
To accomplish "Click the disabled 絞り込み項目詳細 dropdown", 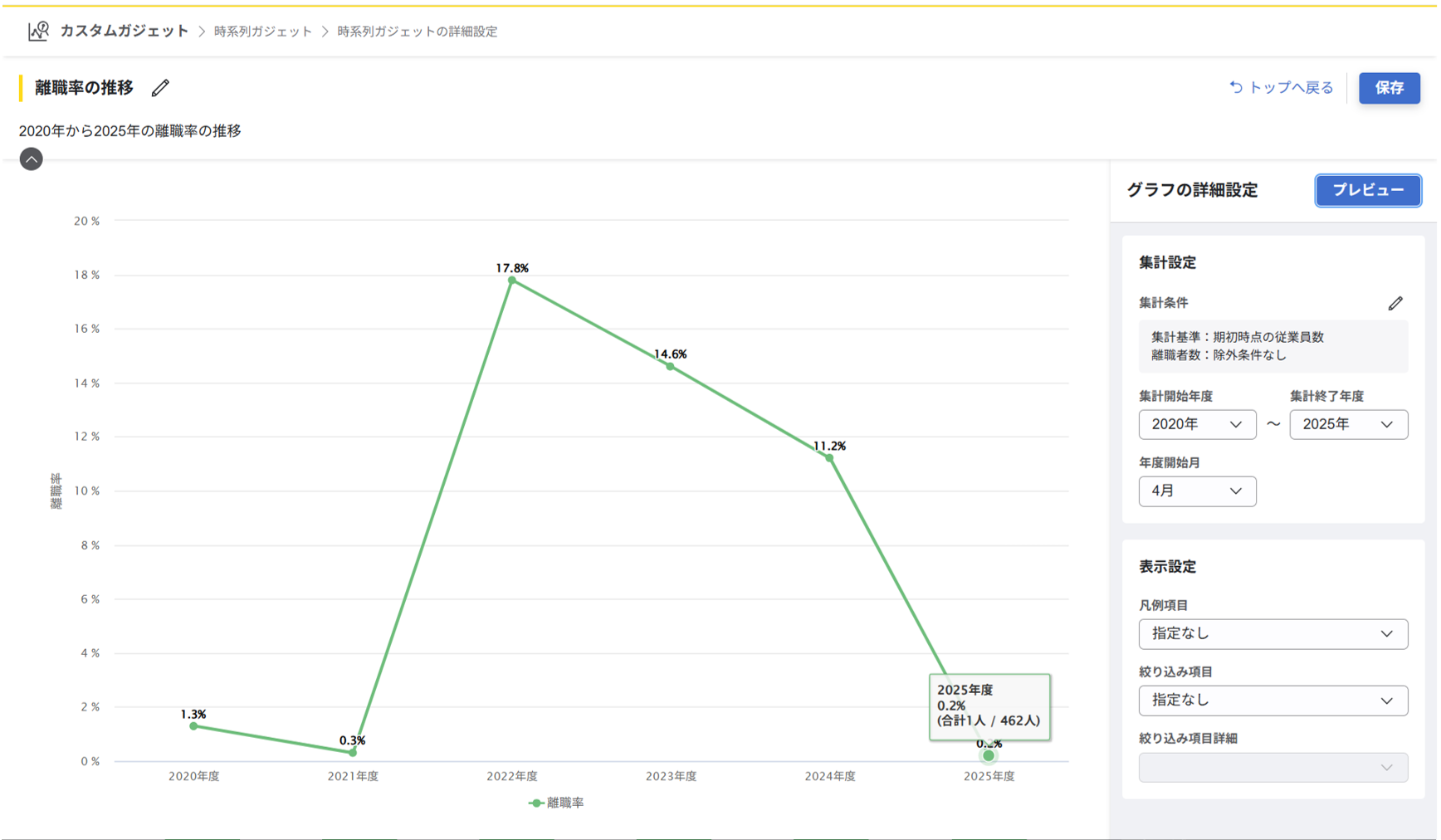I will click(1272, 768).
